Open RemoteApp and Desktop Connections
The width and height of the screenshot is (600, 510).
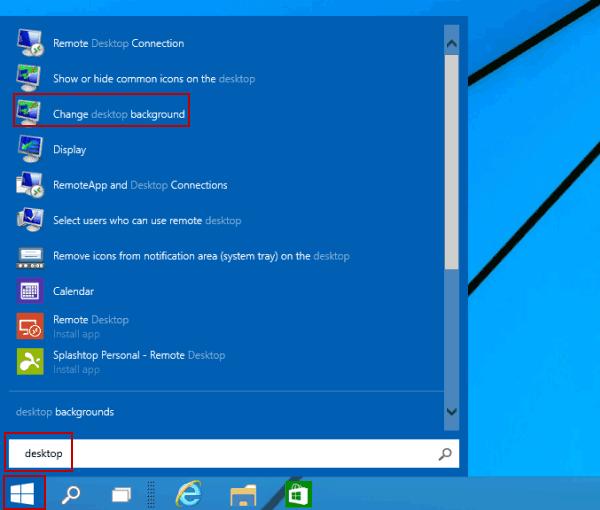tap(140, 185)
